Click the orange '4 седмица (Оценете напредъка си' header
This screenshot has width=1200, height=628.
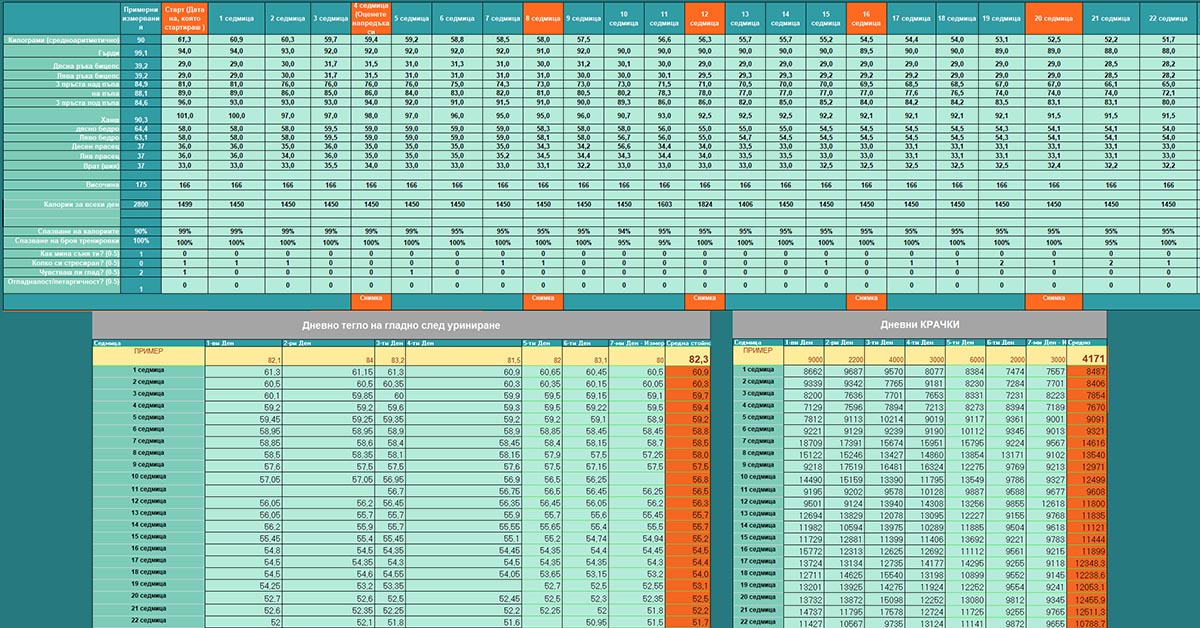(371, 18)
